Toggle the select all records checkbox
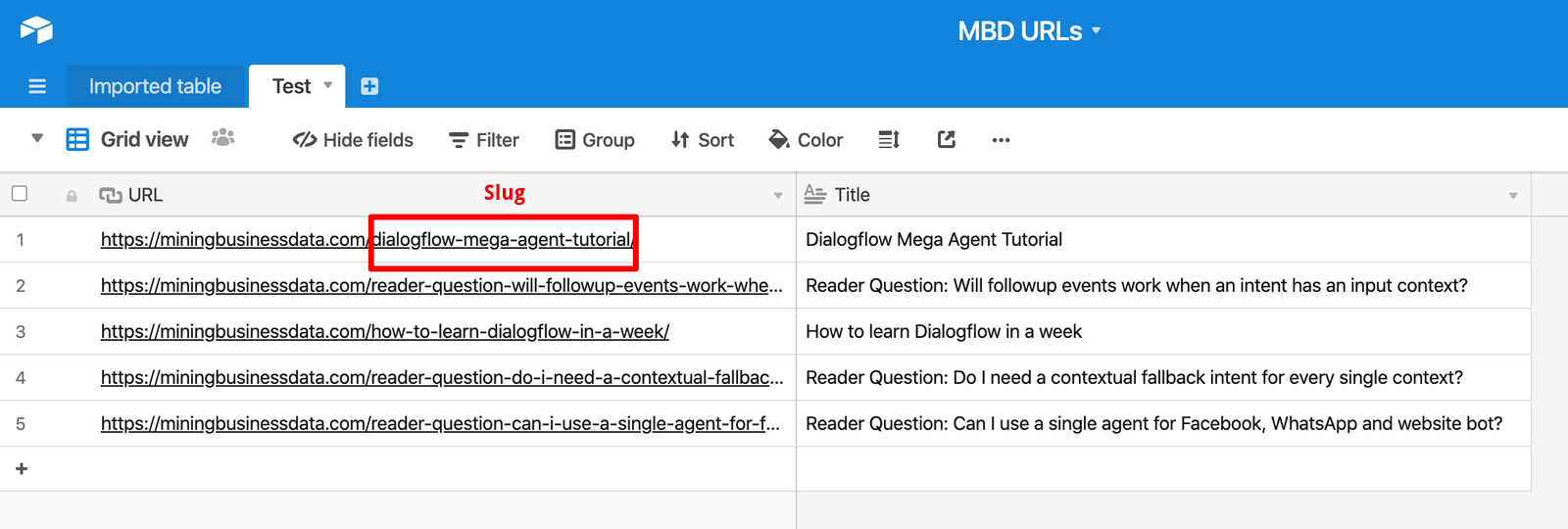The image size is (1568, 529). tap(20, 193)
